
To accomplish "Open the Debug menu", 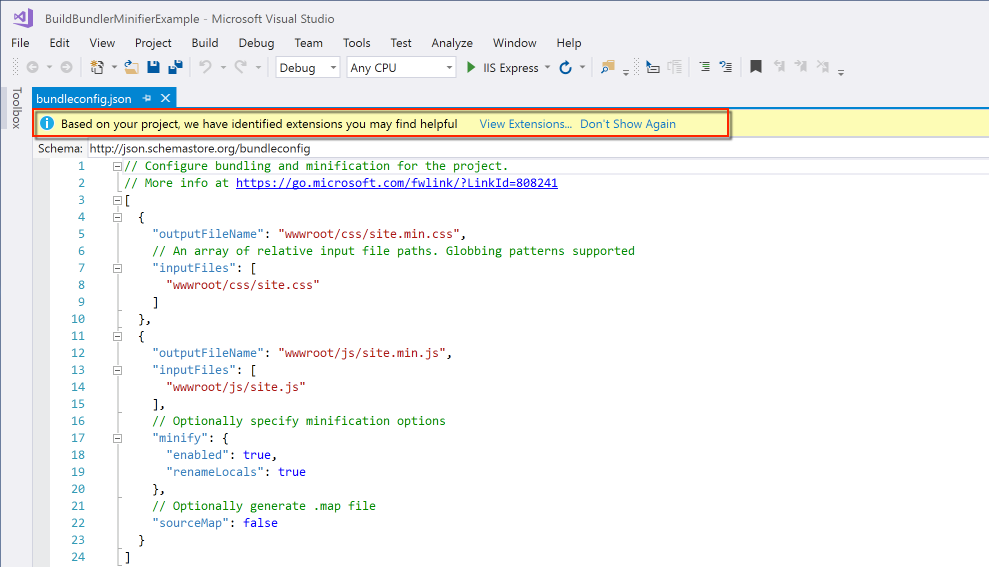I will click(256, 43).
